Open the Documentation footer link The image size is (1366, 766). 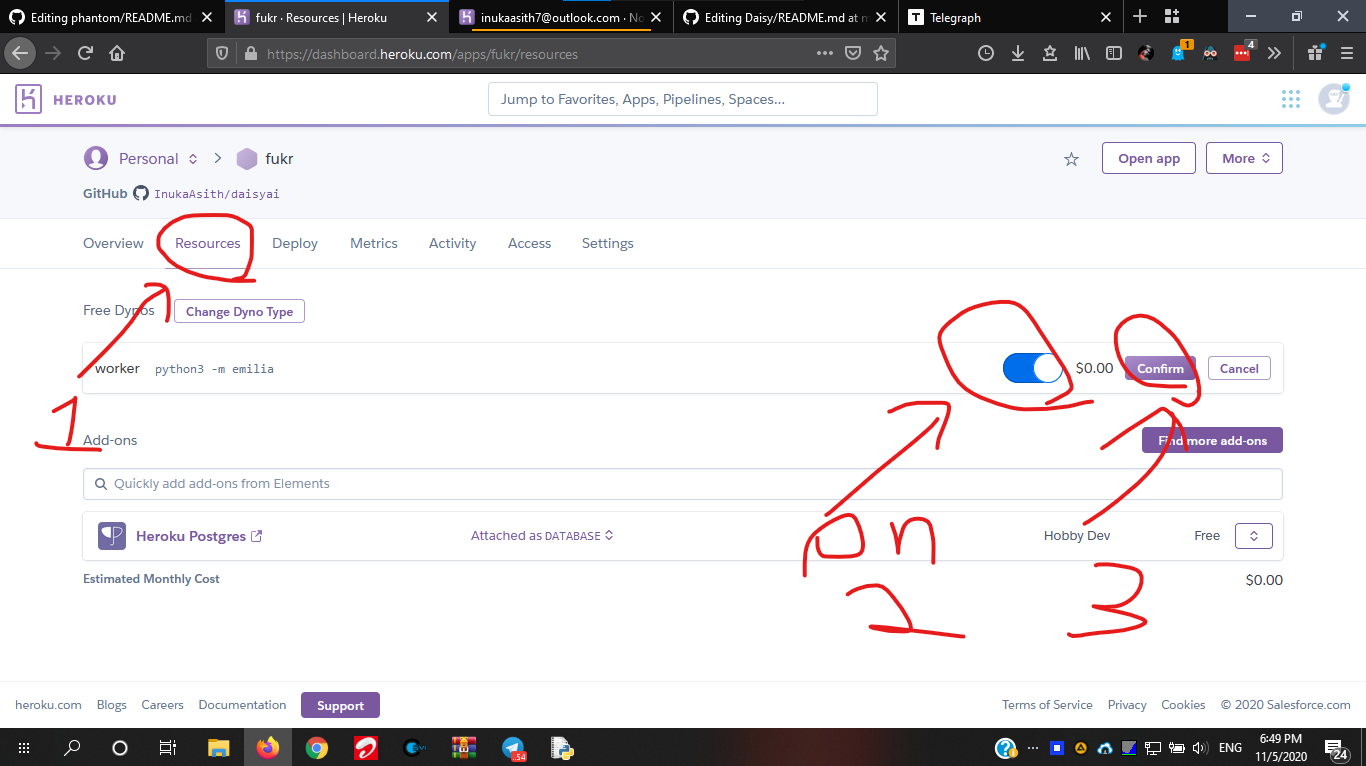(242, 705)
